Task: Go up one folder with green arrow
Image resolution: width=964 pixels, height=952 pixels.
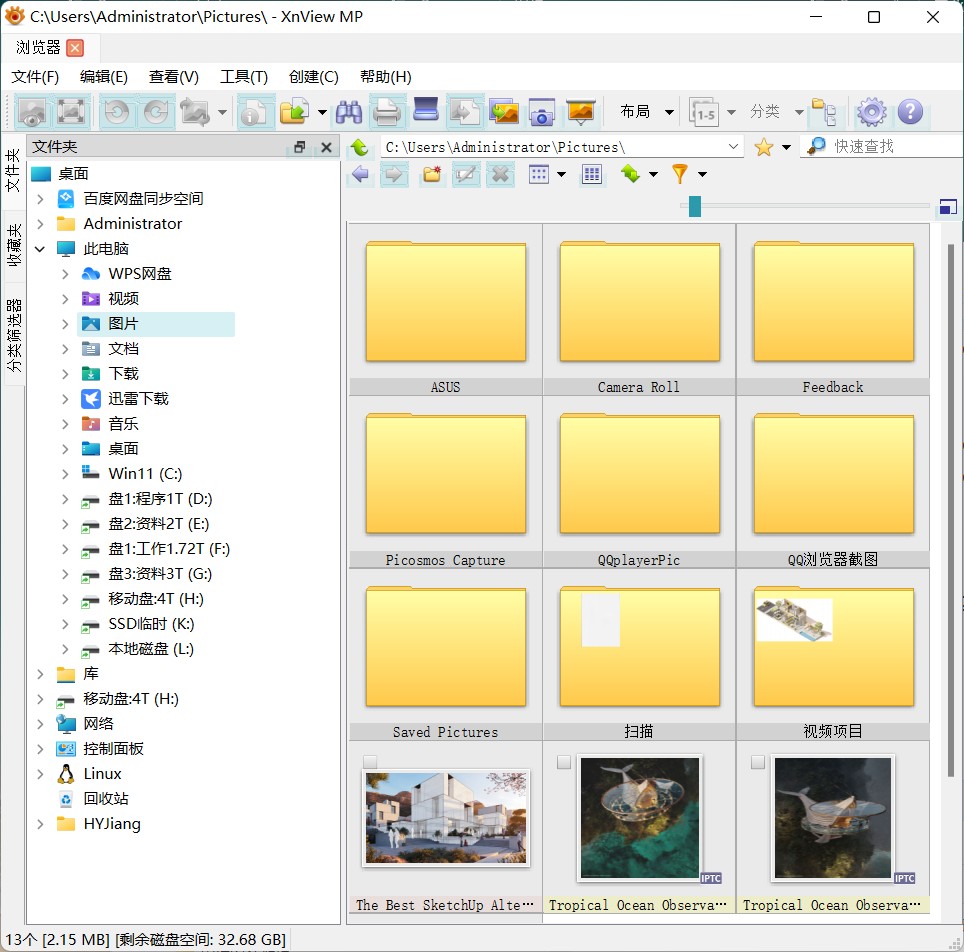Action: coord(360,148)
